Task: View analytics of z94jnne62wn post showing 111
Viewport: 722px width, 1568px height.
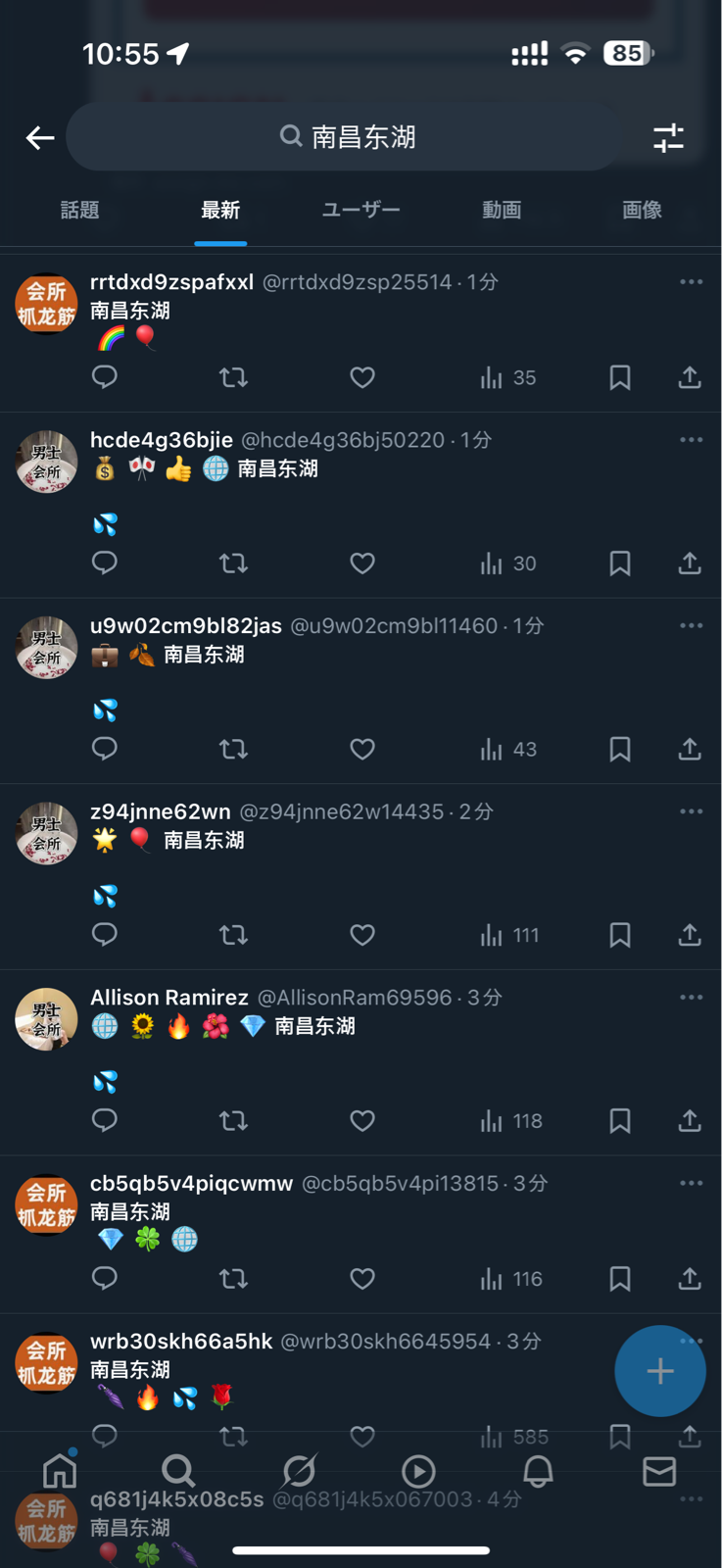Action: [509, 935]
